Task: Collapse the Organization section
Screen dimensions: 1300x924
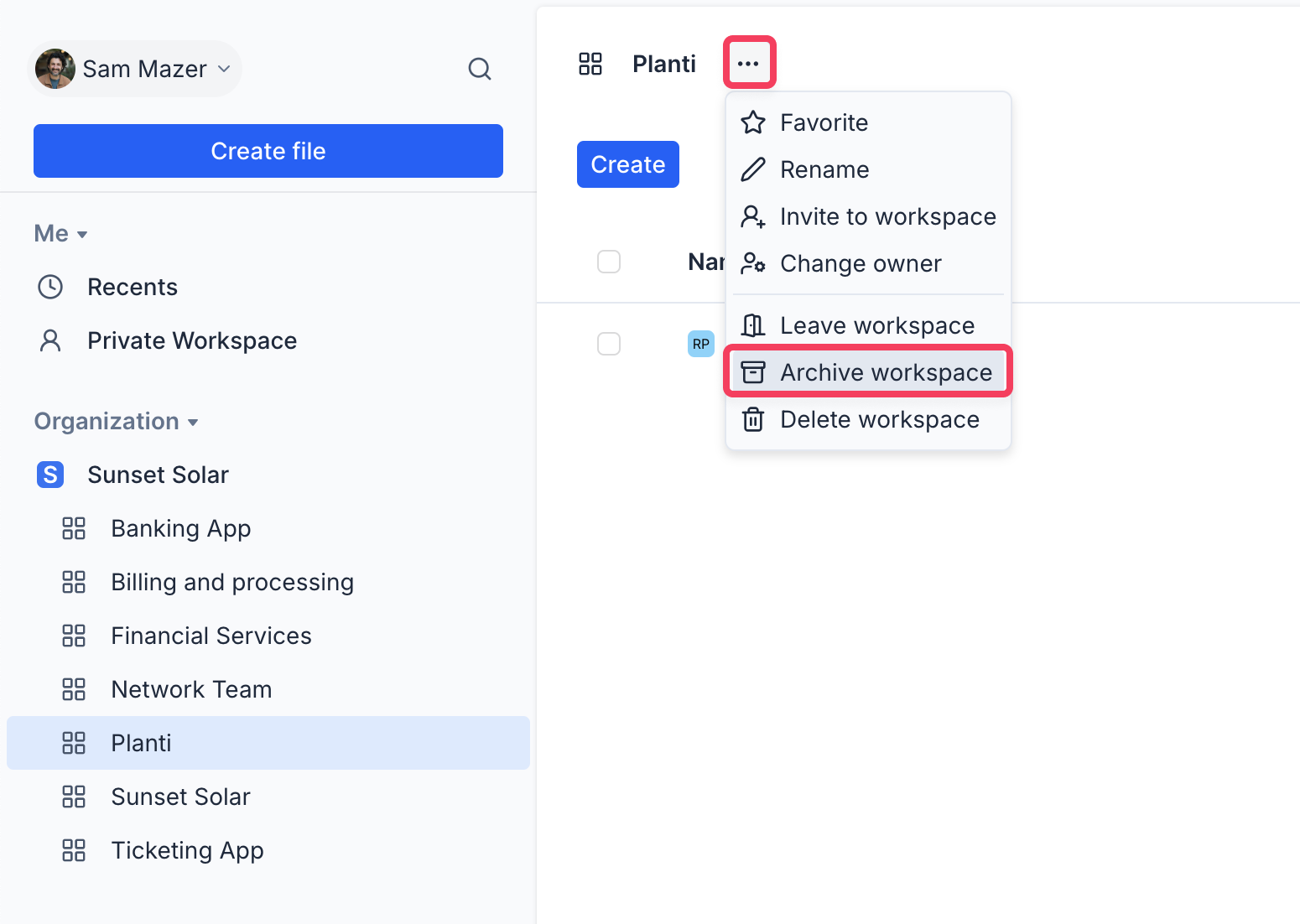Action: [x=116, y=422]
